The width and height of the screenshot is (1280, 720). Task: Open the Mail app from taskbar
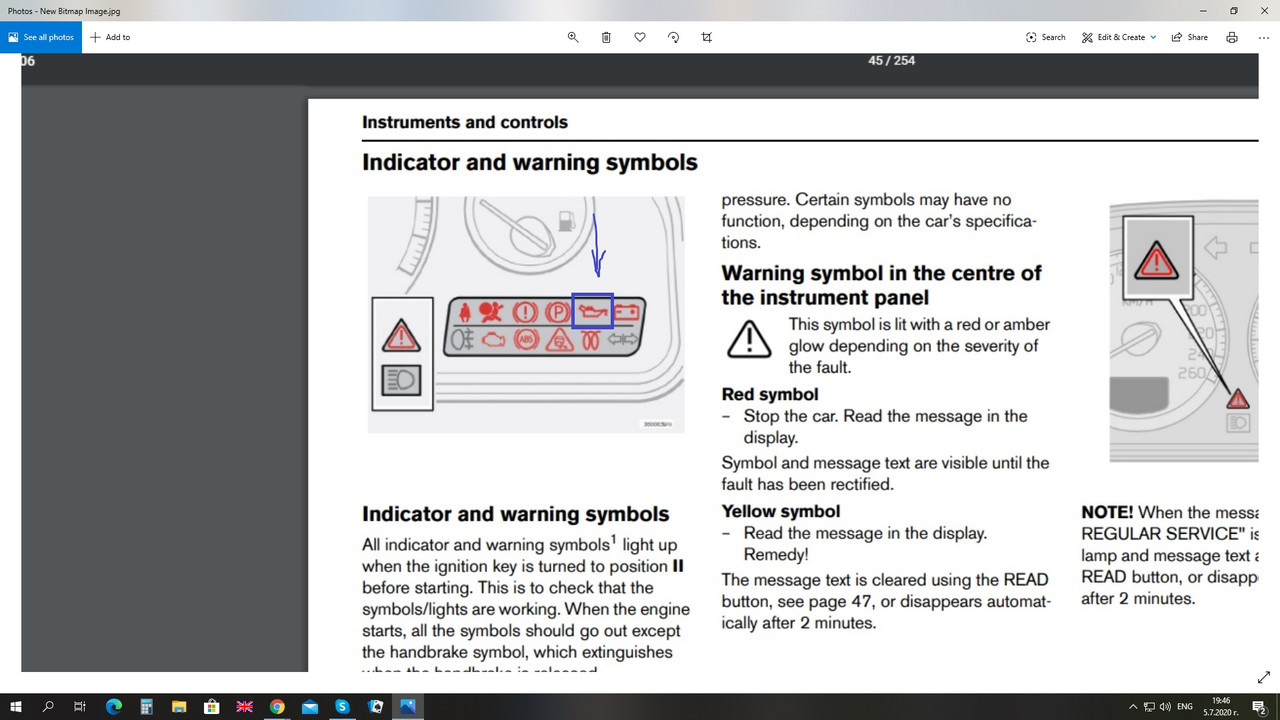click(x=310, y=706)
